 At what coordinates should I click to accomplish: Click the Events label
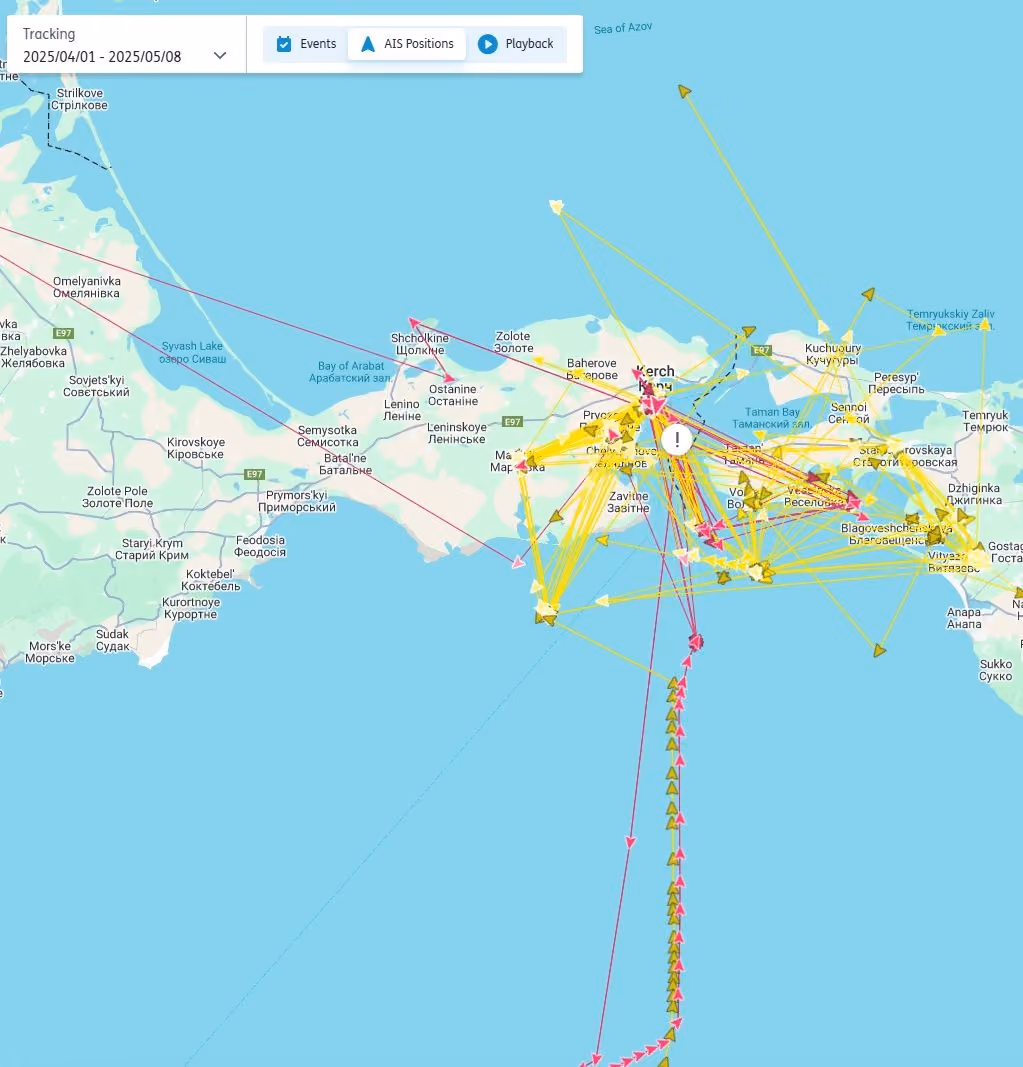[x=318, y=44]
